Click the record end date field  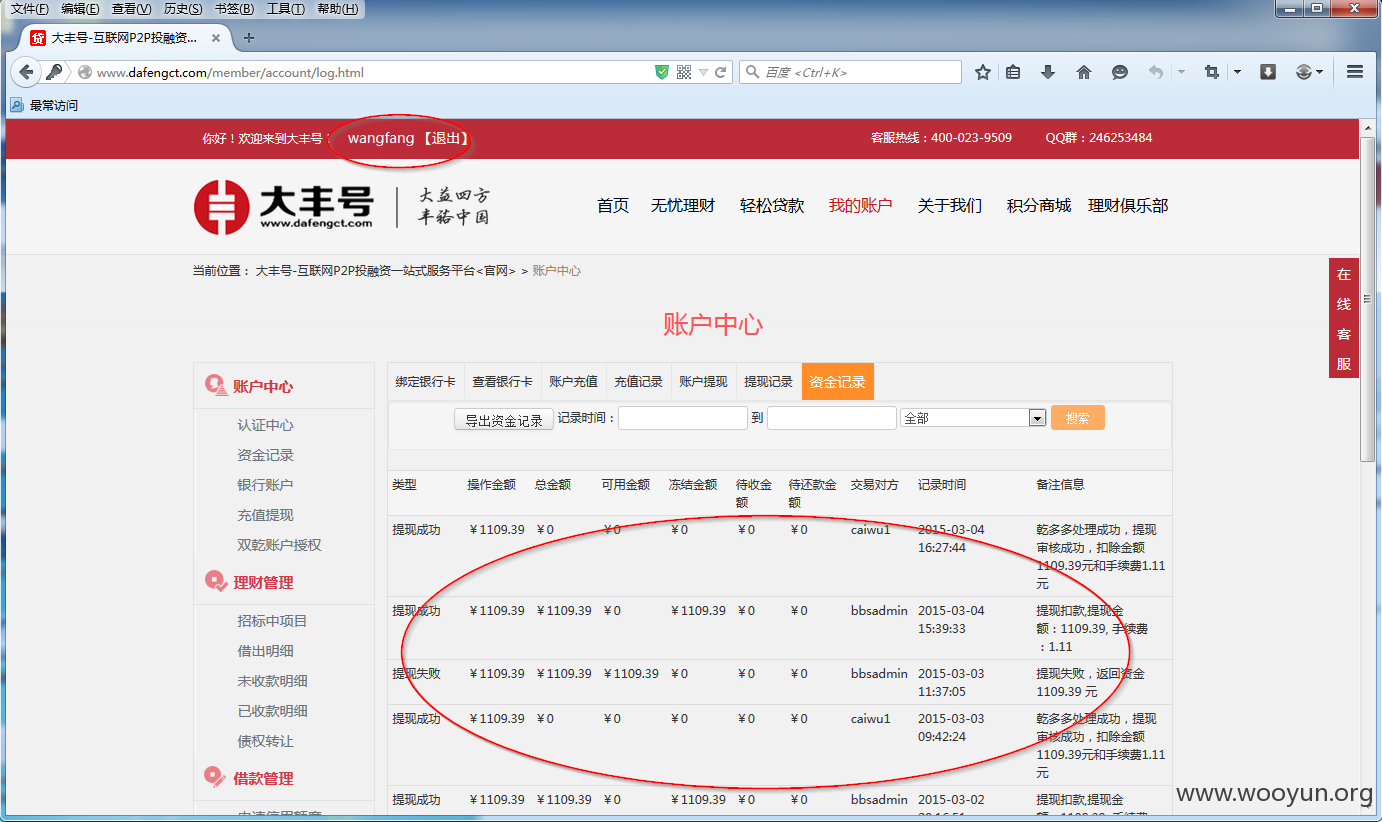pos(832,418)
